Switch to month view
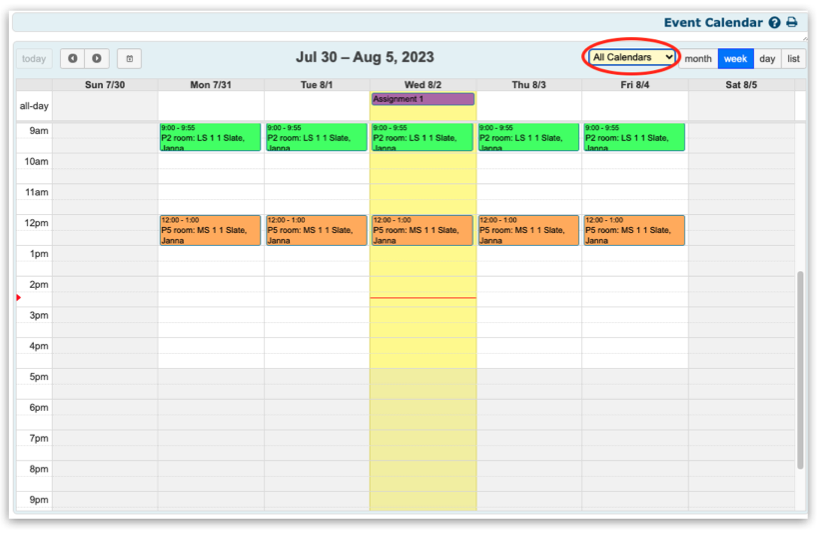The image size is (818, 533). click(x=698, y=58)
